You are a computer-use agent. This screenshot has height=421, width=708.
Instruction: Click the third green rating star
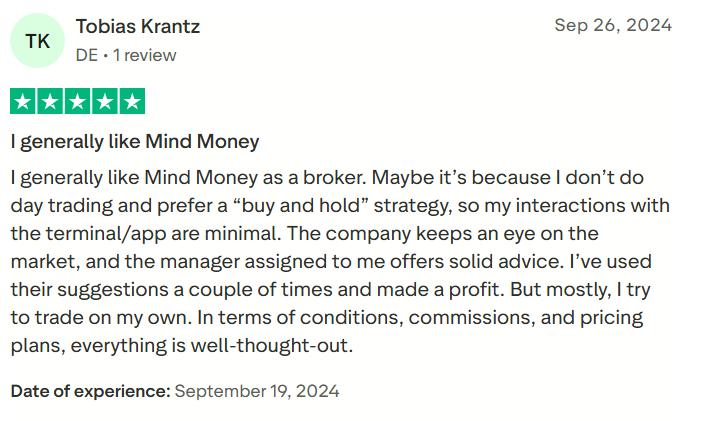(77, 101)
